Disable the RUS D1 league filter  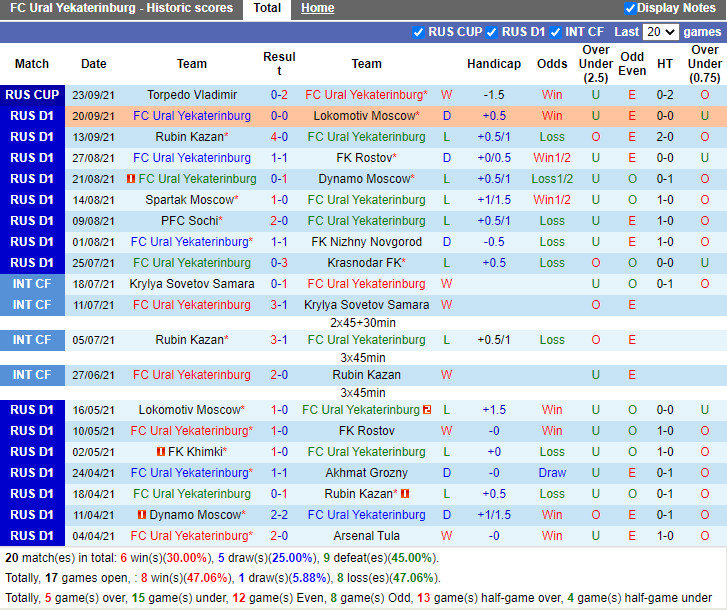(492, 32)
